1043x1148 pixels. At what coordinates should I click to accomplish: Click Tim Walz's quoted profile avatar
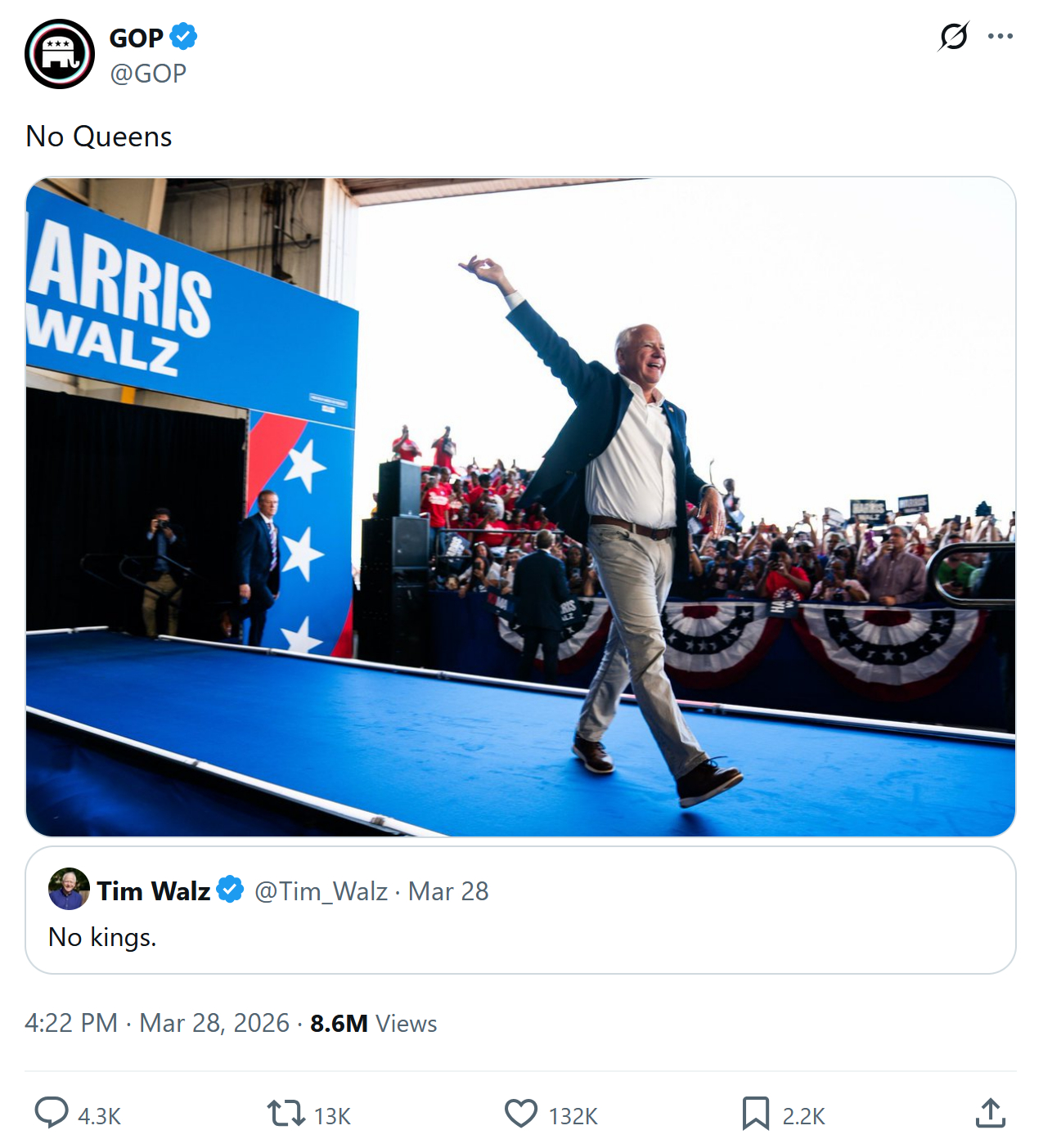click(x=69, y=889)
